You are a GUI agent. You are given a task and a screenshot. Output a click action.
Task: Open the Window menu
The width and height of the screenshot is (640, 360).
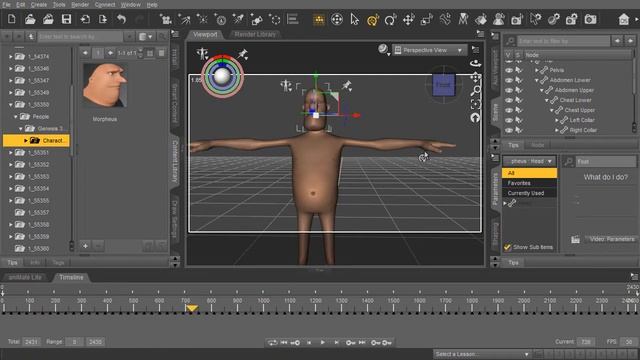130,5
